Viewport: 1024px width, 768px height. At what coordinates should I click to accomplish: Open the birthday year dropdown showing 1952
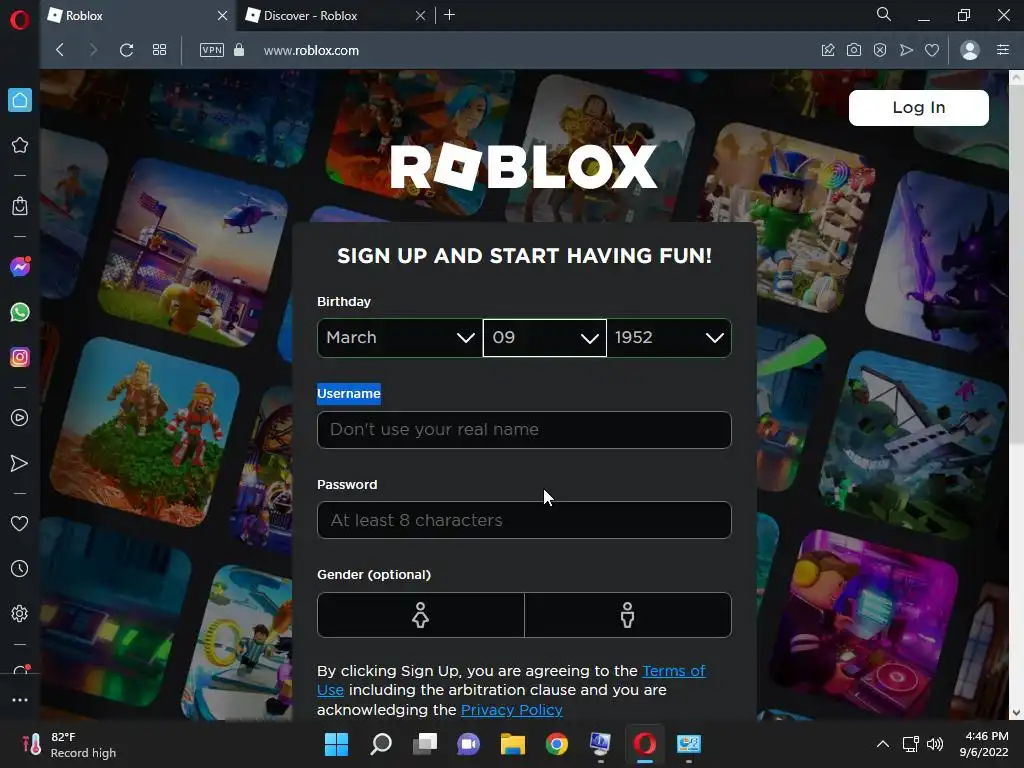(669, 338)
